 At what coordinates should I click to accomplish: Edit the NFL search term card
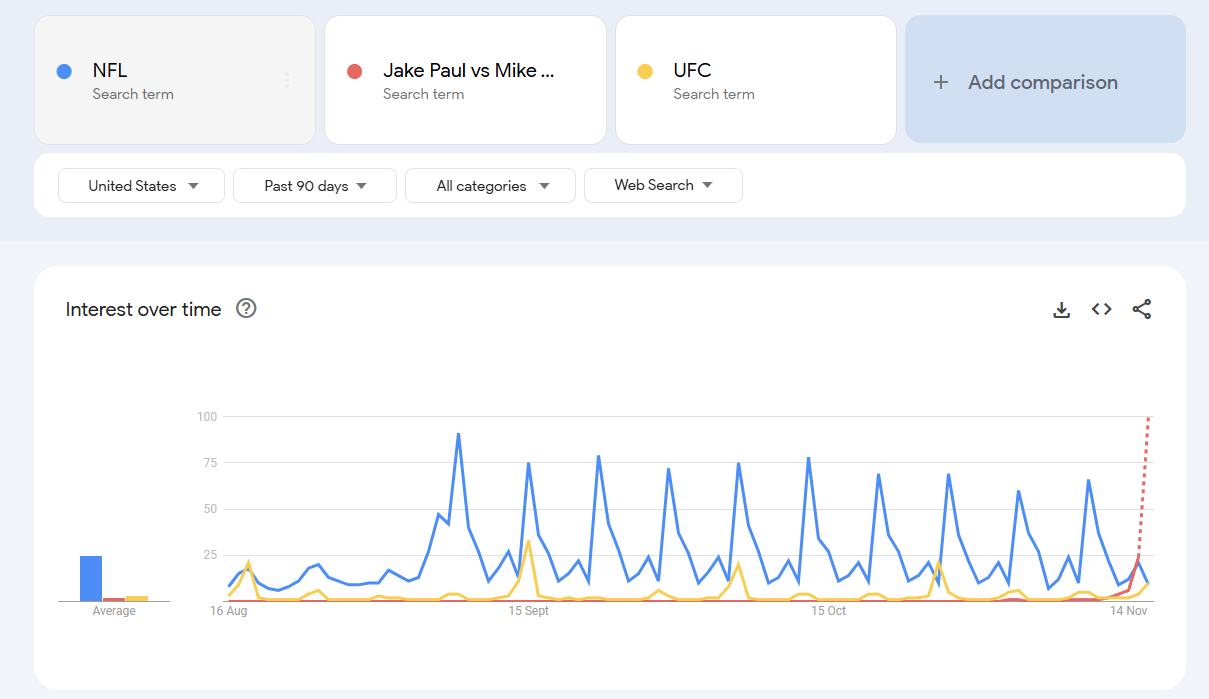click(175, 80)
